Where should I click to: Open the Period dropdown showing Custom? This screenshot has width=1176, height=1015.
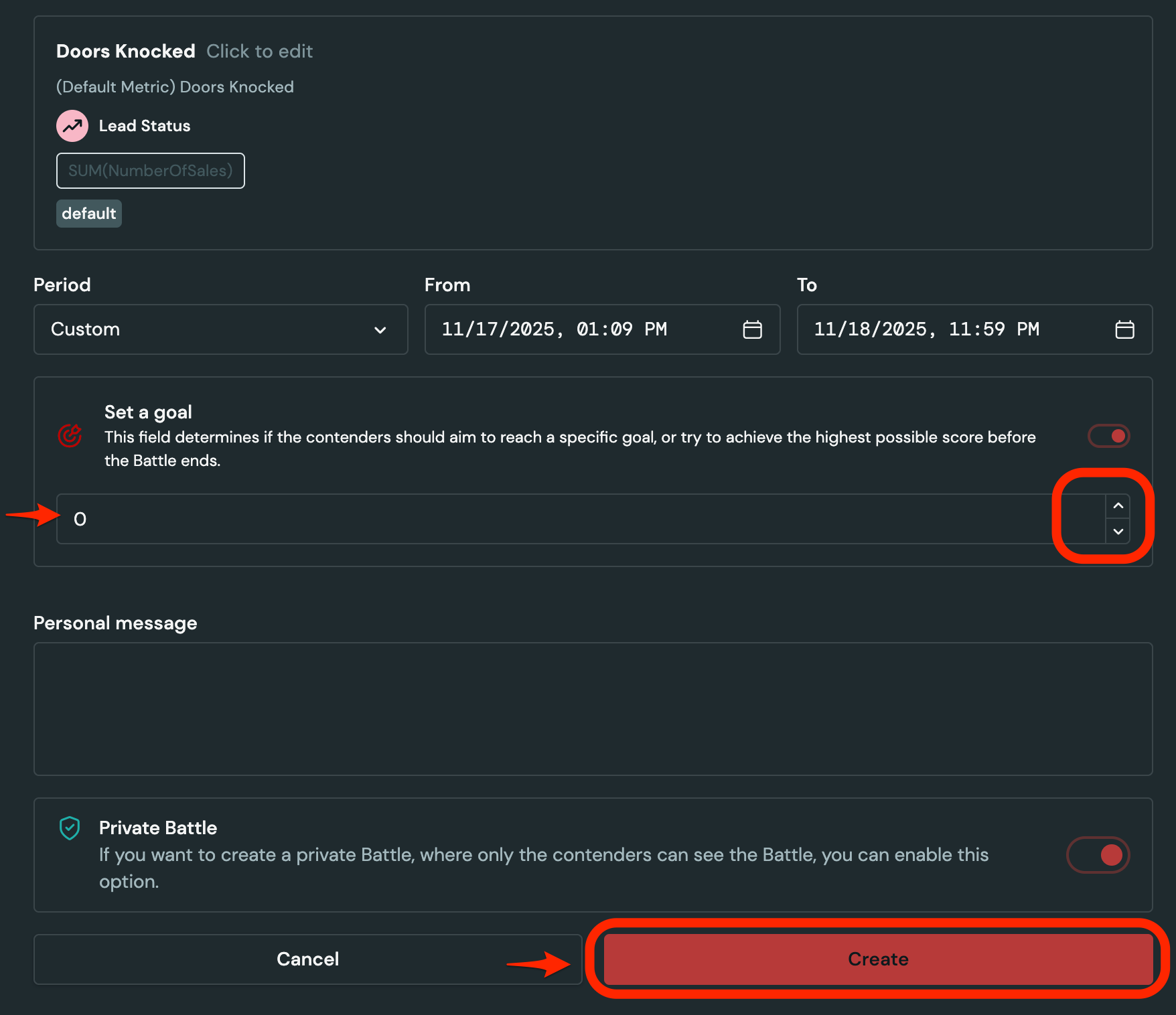(x=221, y=329)
